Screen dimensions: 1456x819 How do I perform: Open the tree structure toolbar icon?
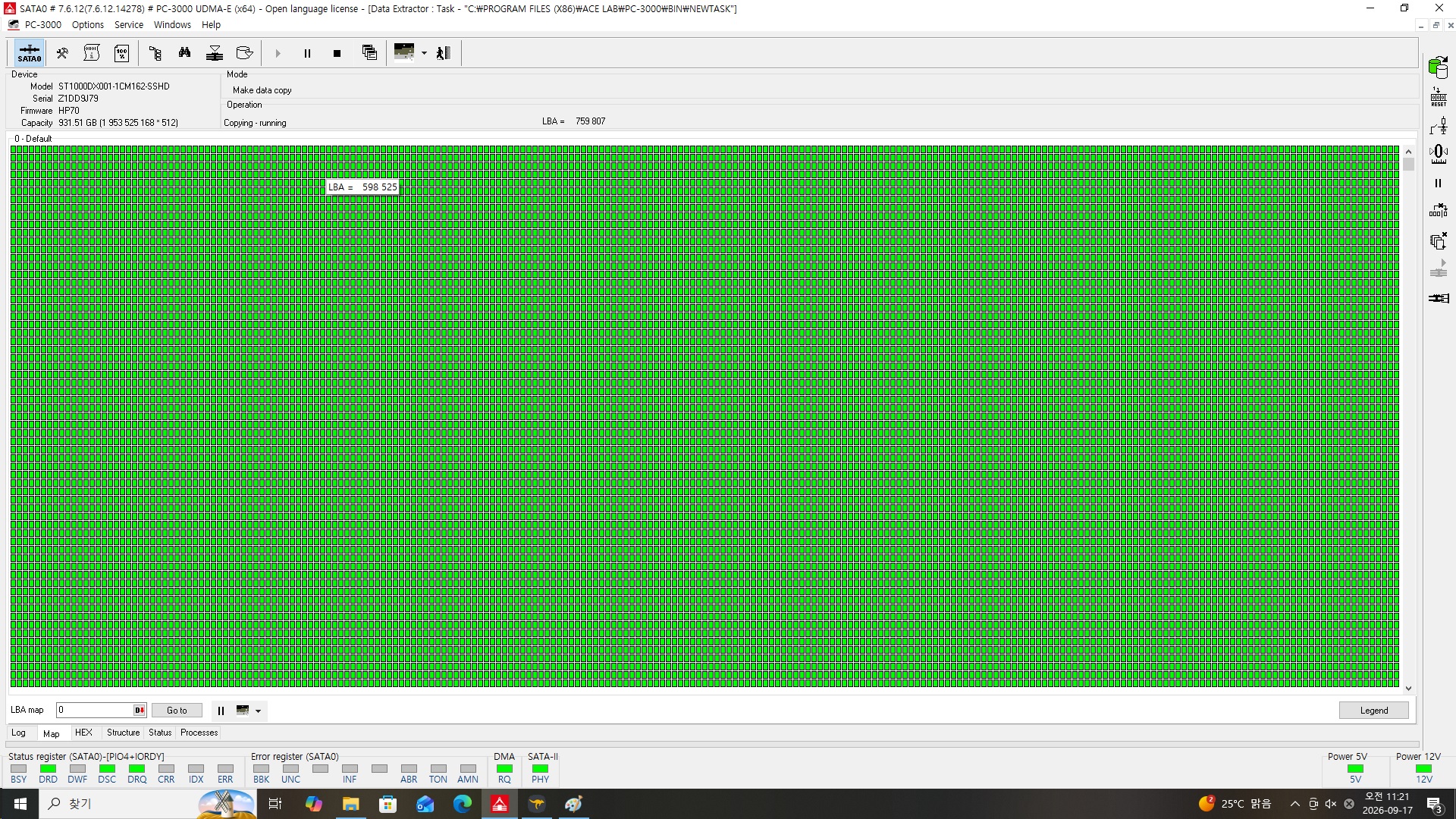coord(155,53)
